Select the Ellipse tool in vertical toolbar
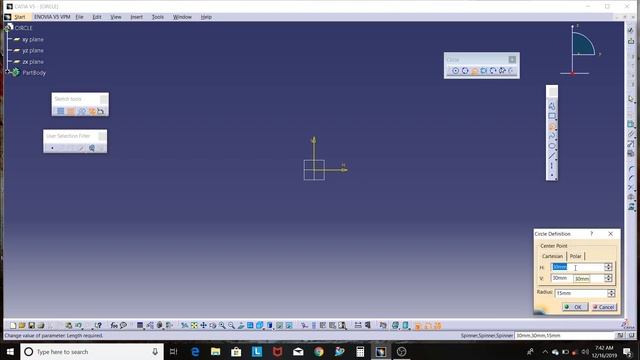The image size is (640, 360). [552, 146]
